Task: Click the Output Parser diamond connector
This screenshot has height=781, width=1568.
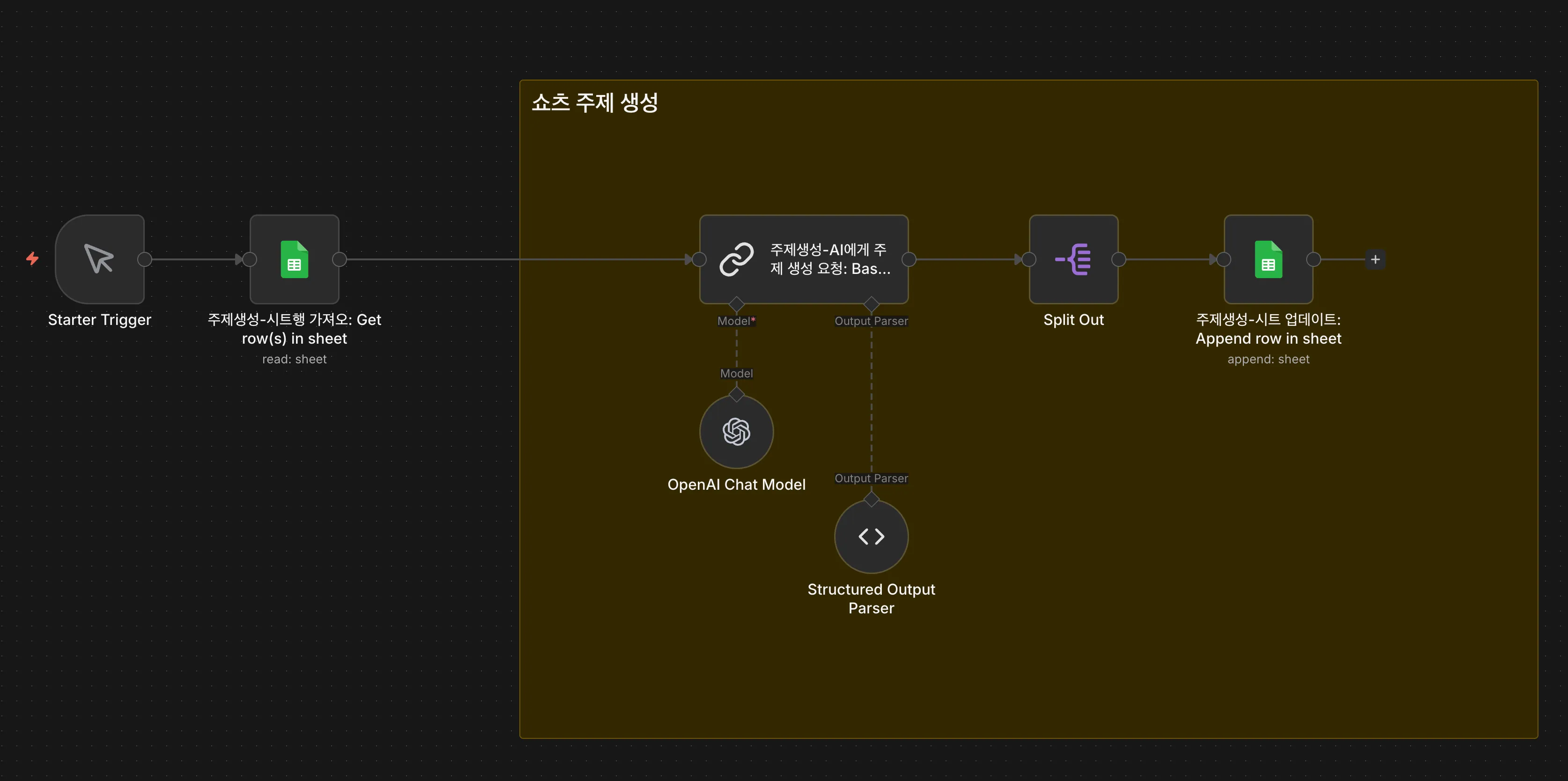Action: click(871, 304)
